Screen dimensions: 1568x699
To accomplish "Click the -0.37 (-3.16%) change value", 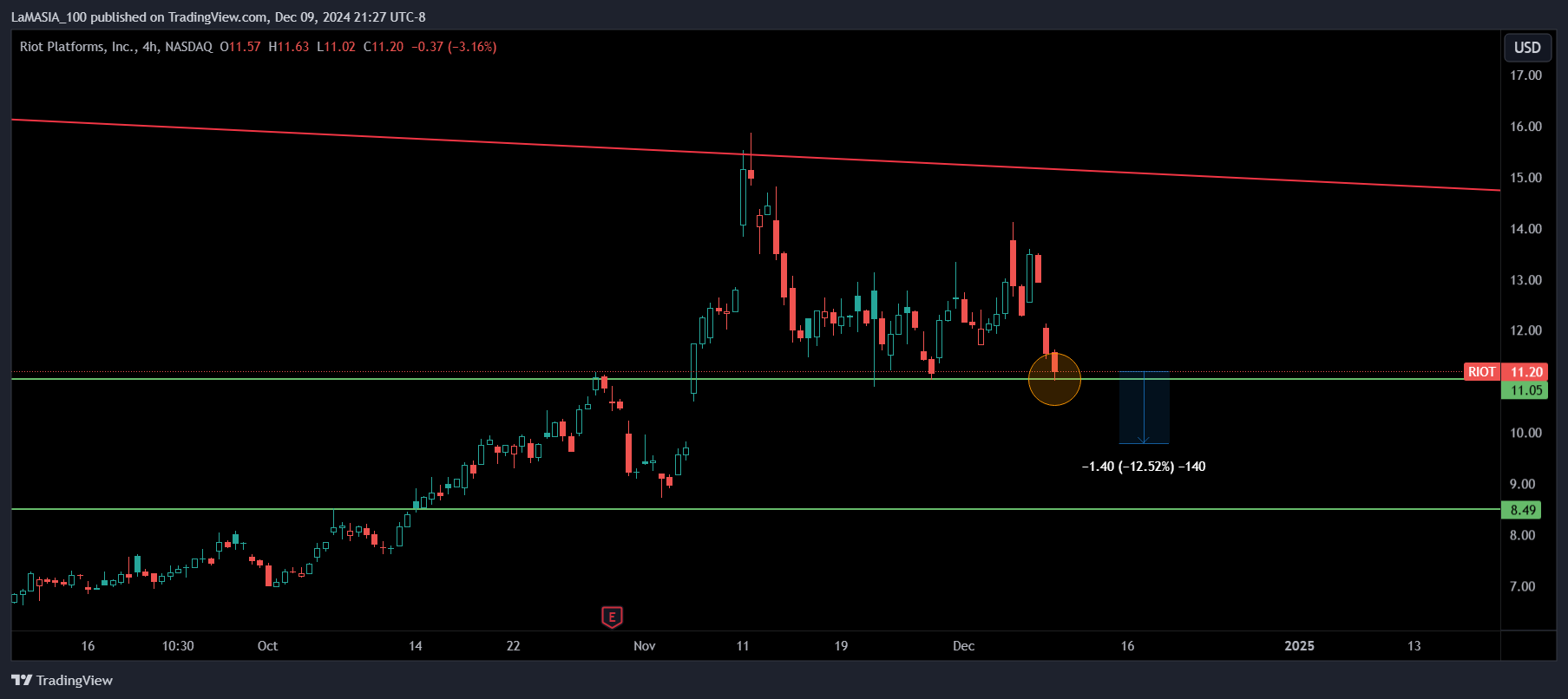I will [x=454, y=47].
